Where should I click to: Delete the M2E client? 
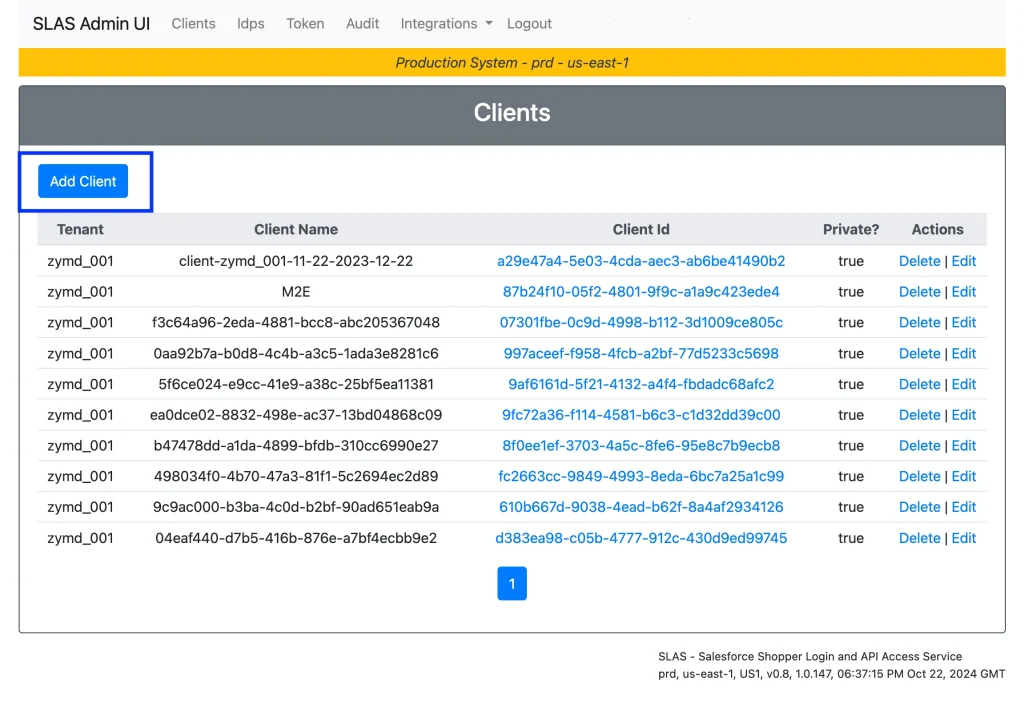click(919, 291)
